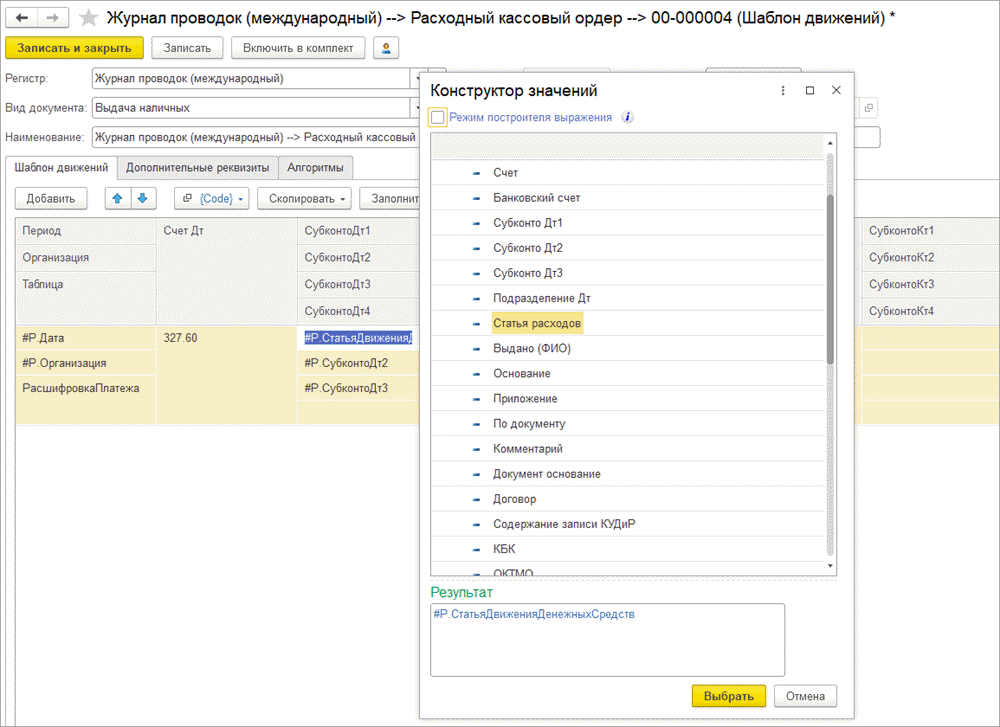The width and height of the screenshot is (1000, 727).
Task: Enable Режим построителя выражения checkbox
Action: [438, 117]
